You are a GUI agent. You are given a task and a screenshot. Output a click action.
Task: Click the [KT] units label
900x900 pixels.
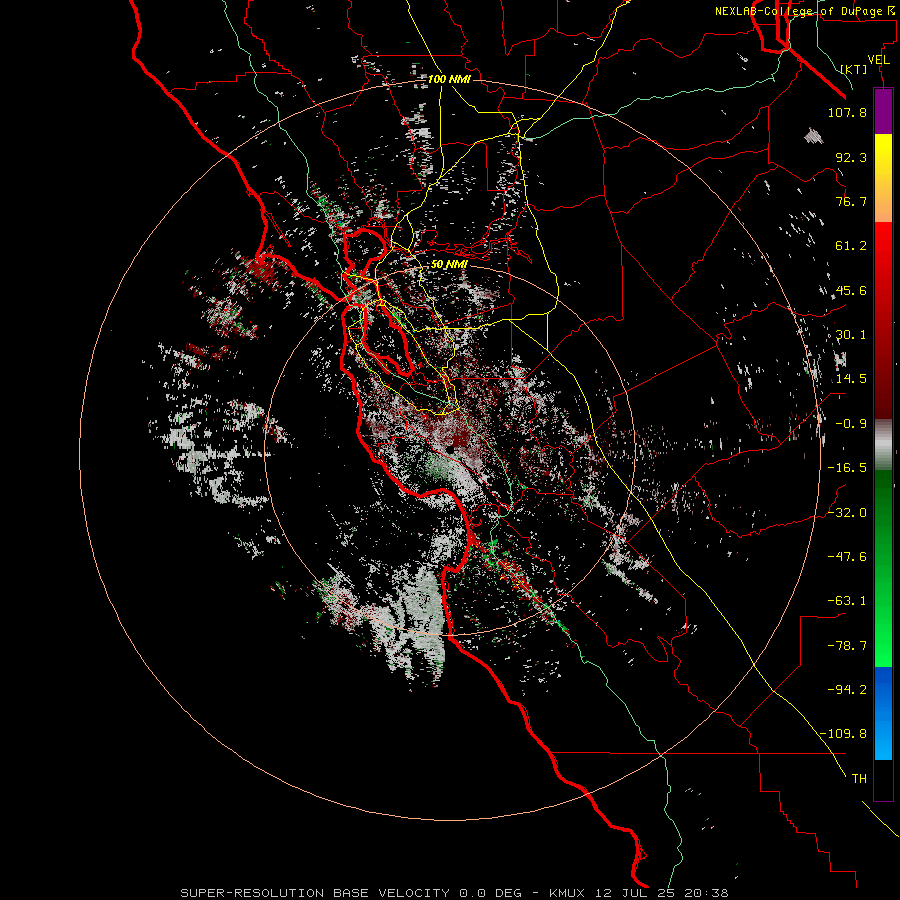pos(854,69)
